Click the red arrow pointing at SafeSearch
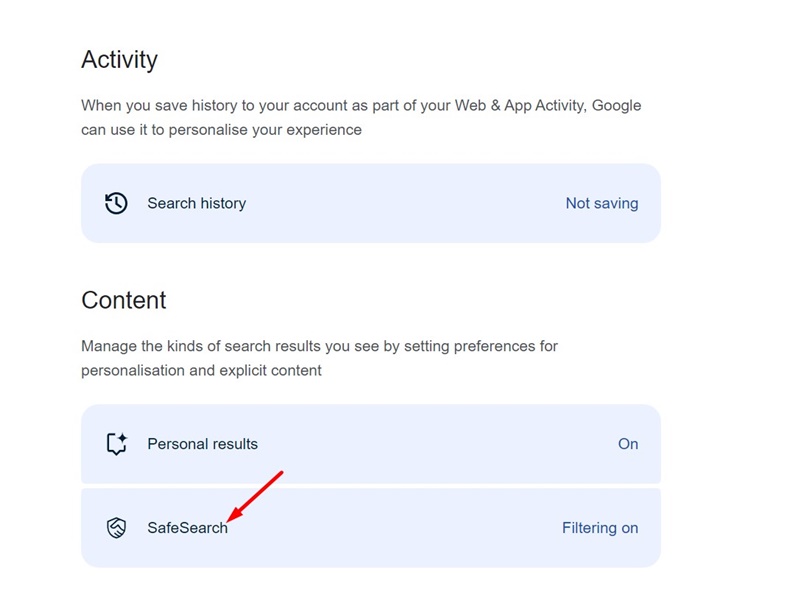Screen dimensions: 800x594 coord(255,497)
